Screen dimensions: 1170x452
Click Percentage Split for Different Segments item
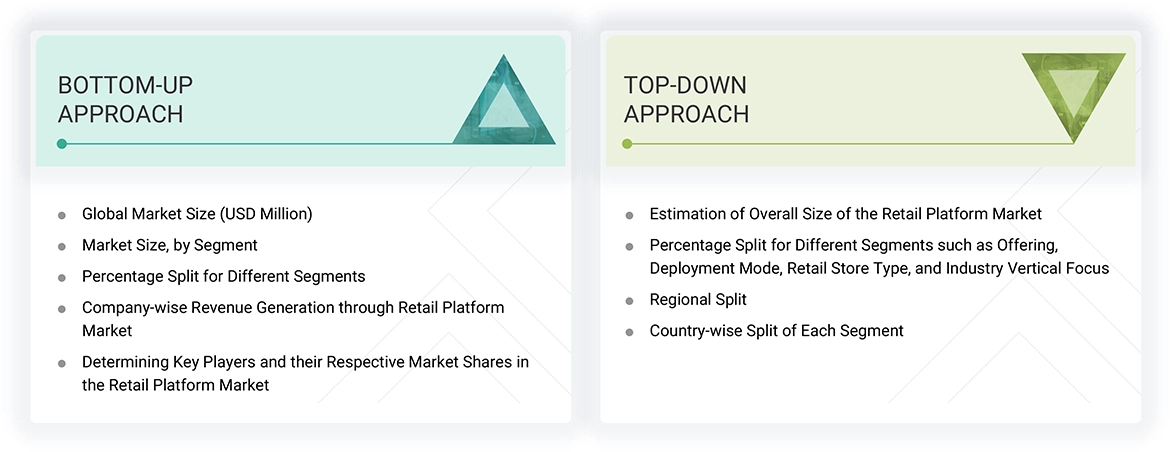223,276
